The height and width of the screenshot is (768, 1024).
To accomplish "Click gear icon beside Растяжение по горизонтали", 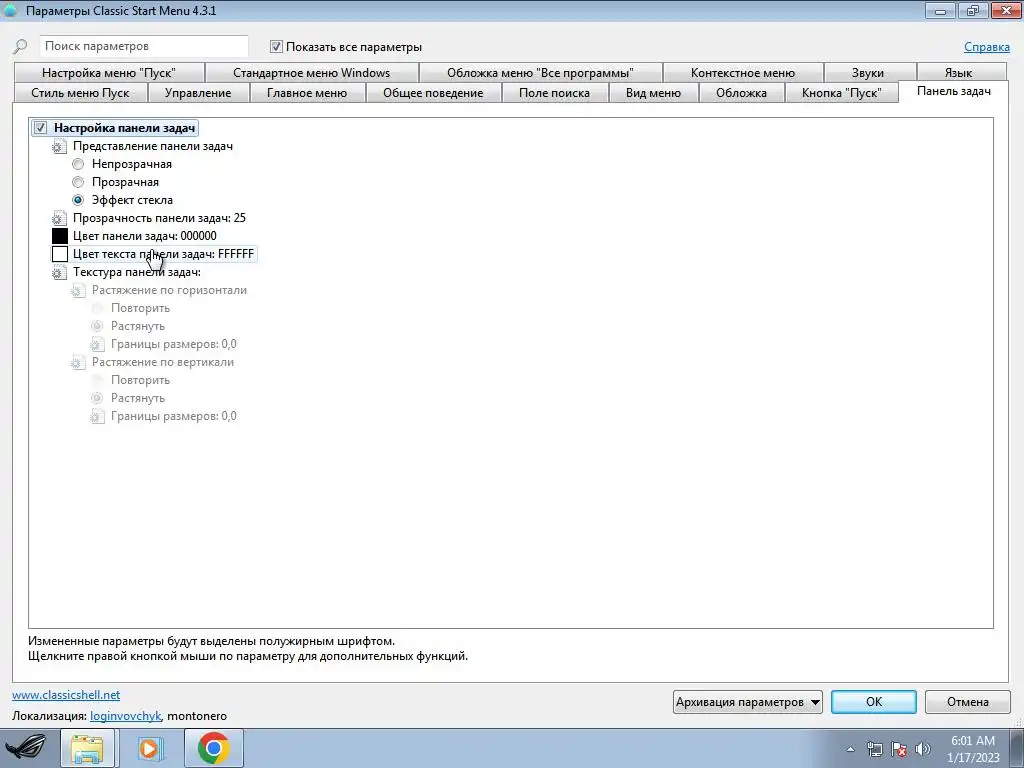I will point(78,290).
